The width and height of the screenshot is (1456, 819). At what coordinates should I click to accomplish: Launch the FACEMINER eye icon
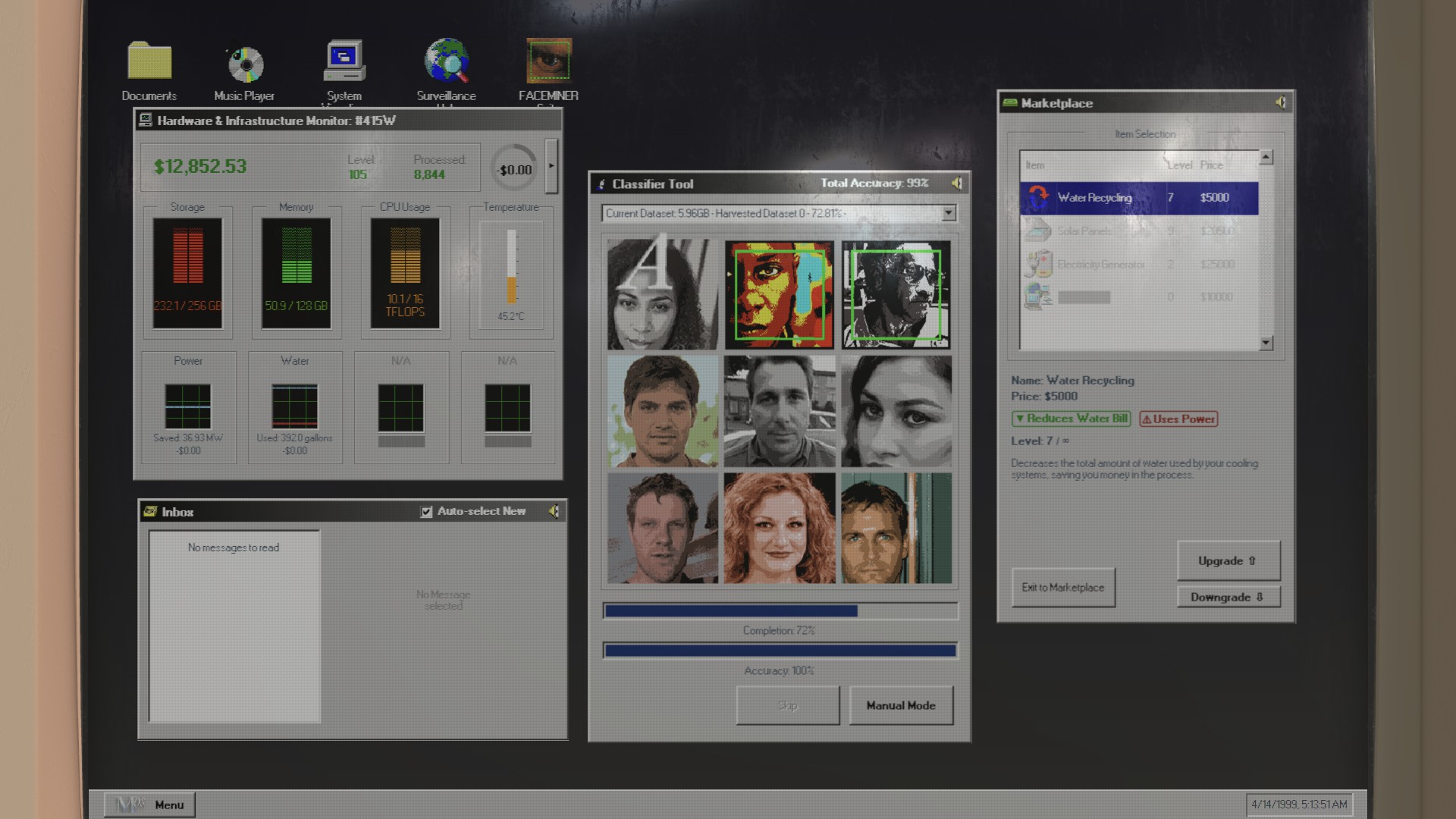click(x=548, y=62)
